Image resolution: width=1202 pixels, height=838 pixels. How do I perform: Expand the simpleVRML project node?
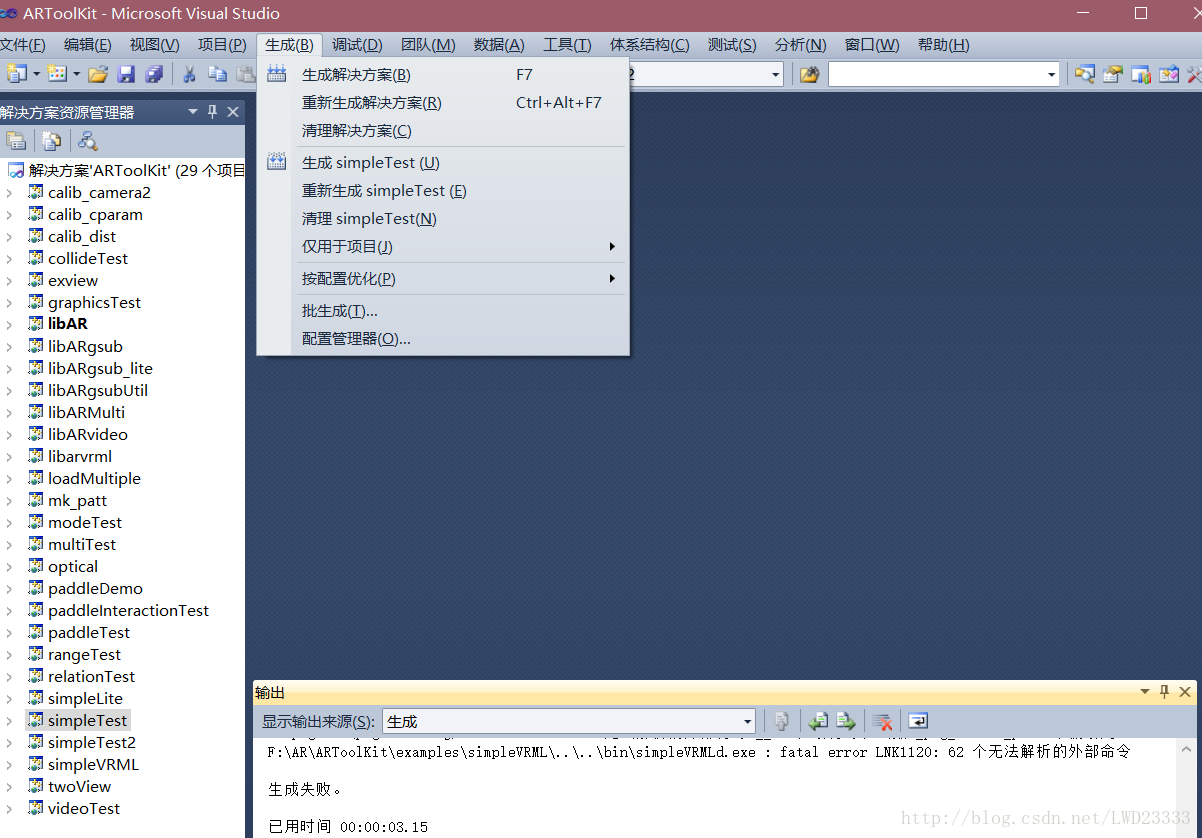(9, 764)
